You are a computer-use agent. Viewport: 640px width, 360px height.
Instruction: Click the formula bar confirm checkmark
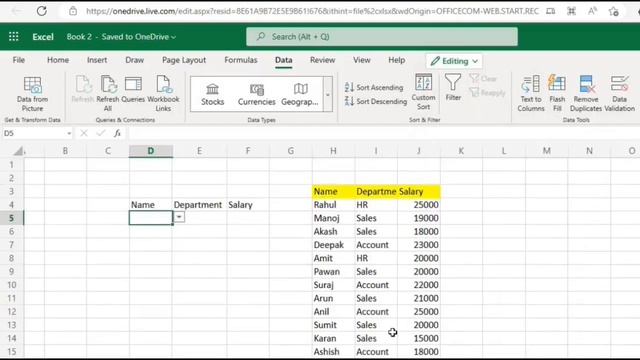(100, 133)
